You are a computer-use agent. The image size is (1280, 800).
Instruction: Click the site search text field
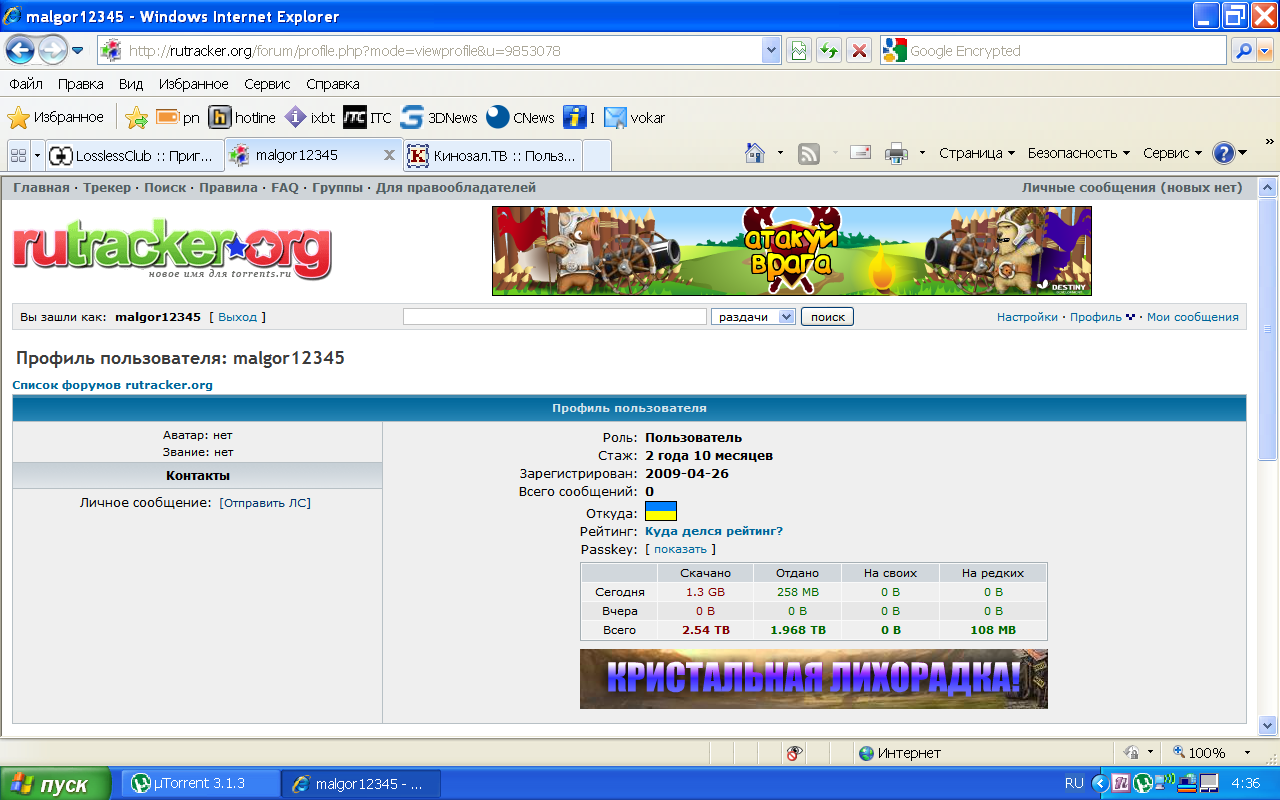555,317
